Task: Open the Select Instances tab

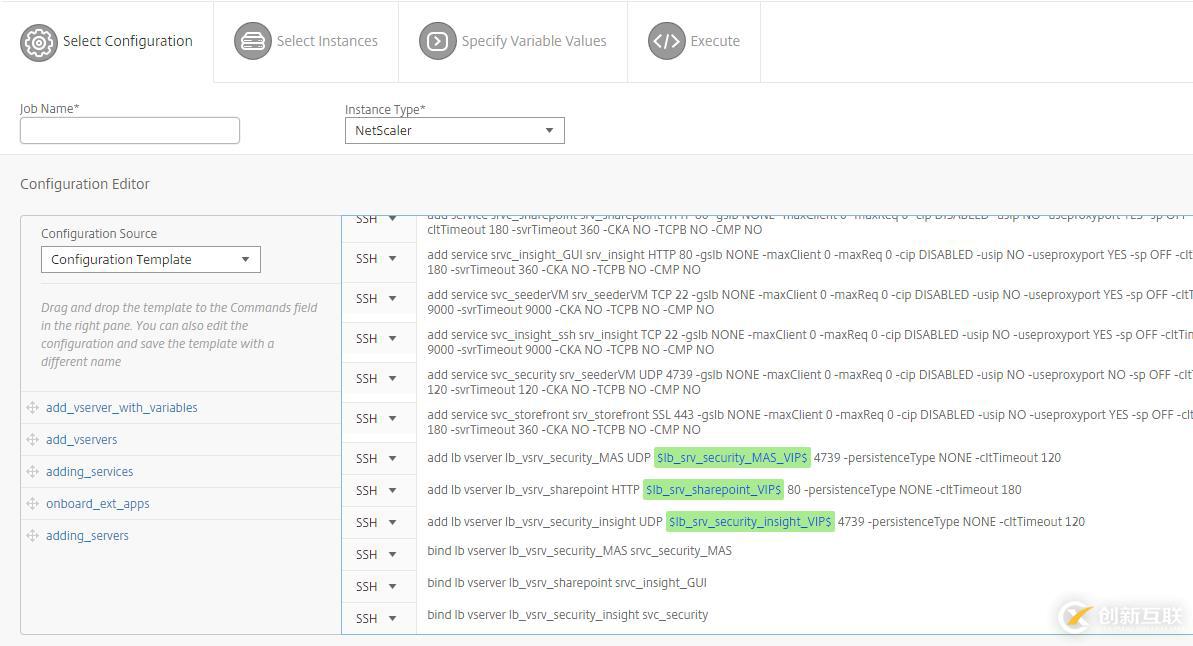Action: click(x=306, y=42)
